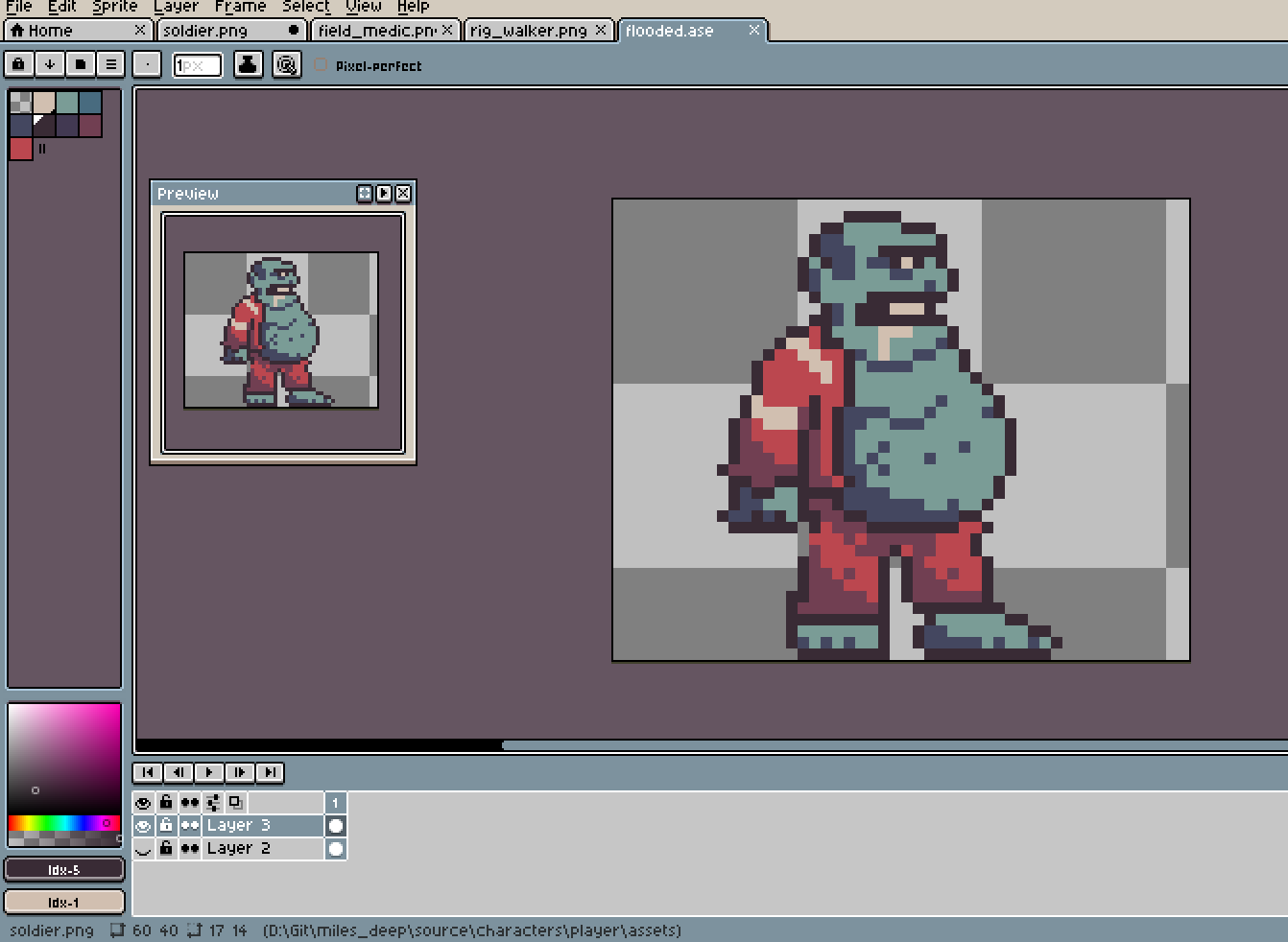Enable the Pixel-perfect checkbox
The image size is (1288, 942).
point(322,65)
